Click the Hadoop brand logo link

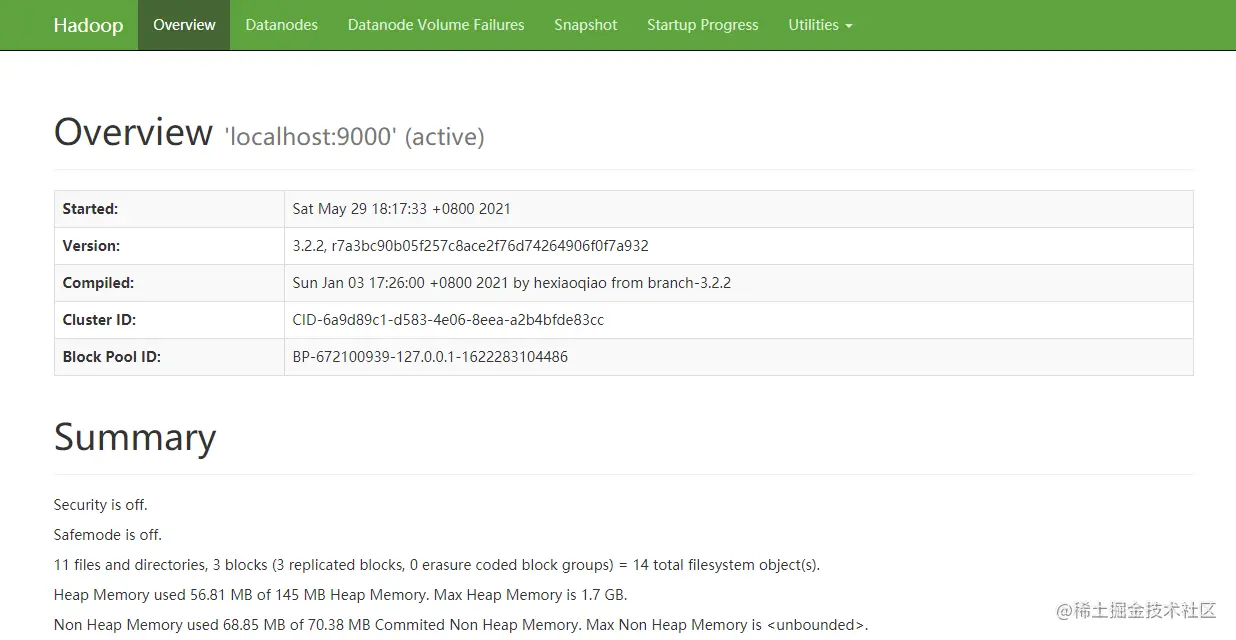click(88, 25)
